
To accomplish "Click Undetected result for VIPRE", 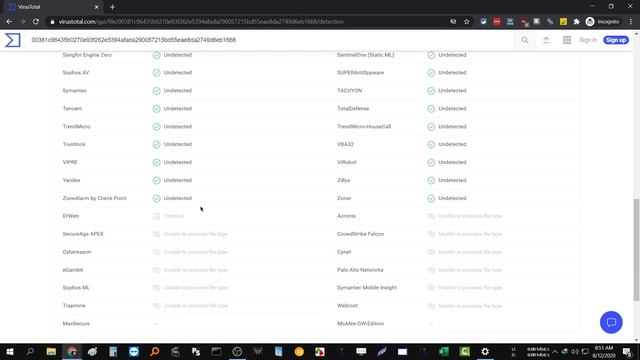I will [x=178, y=162].
